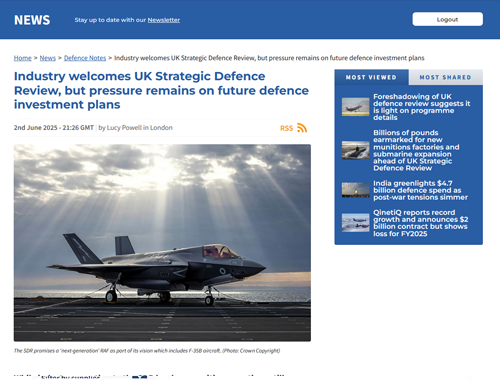Navigate to Defence Notes breadcrumb

pyautogui.click(x=85, y=58)
